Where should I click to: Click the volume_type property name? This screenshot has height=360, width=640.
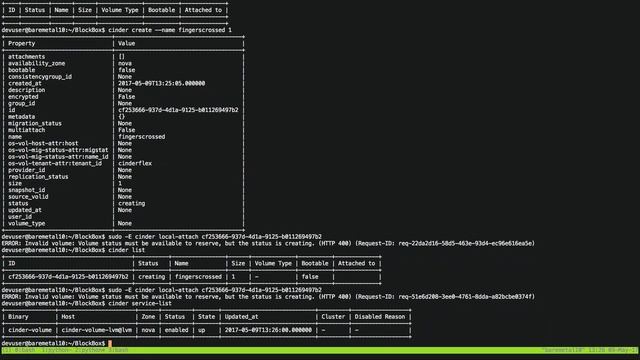click(27, 224)
